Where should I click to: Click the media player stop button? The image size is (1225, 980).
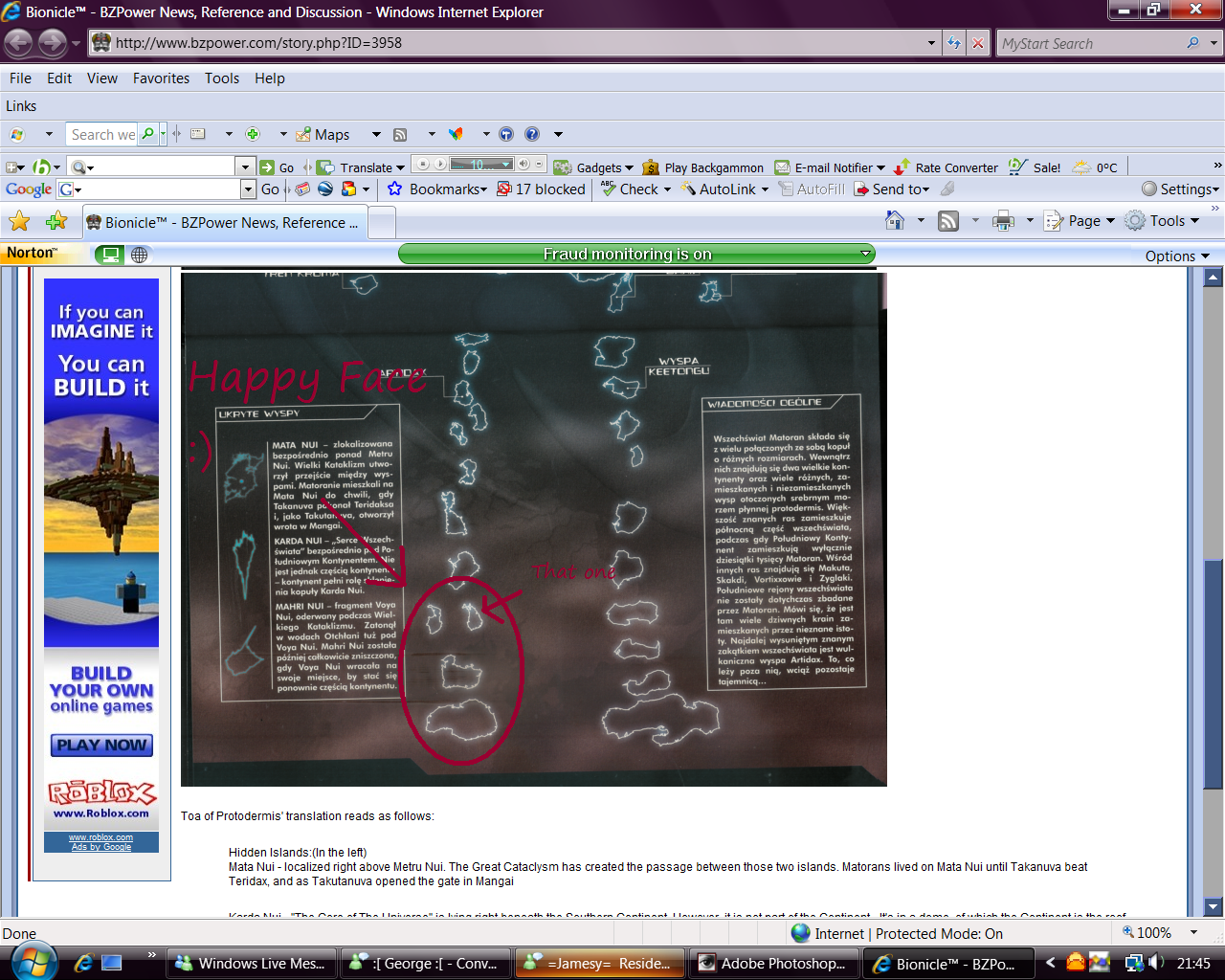tap(424, 165)
